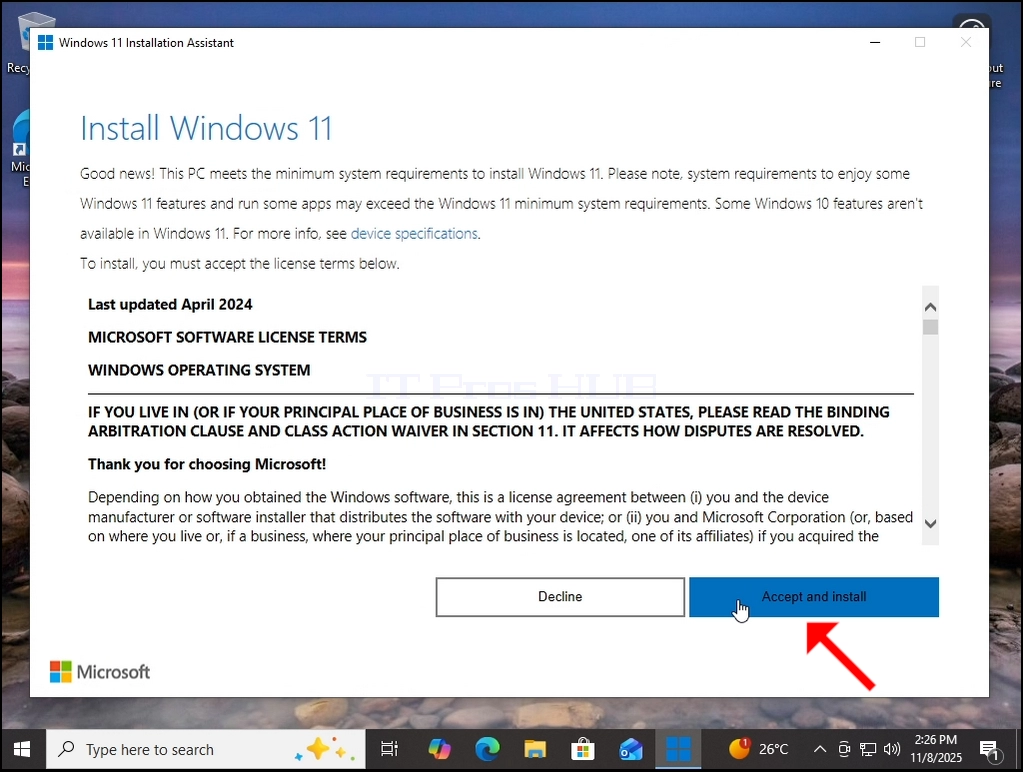This screenshot has width=1023, height=772.
Task: Accept and install Windows 11
Action: (814, 596)
